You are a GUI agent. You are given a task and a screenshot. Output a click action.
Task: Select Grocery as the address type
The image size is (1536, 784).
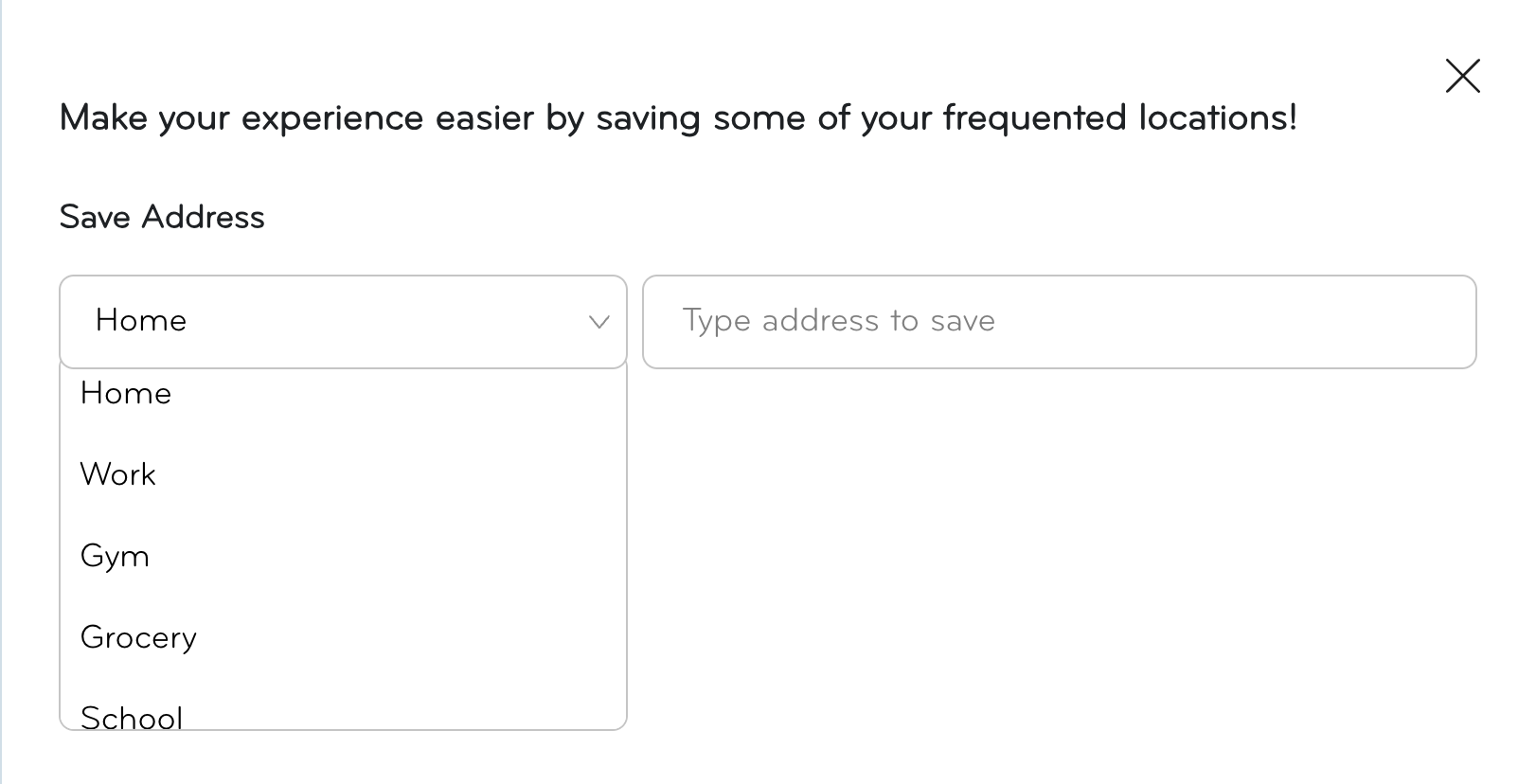click(138, 637)
